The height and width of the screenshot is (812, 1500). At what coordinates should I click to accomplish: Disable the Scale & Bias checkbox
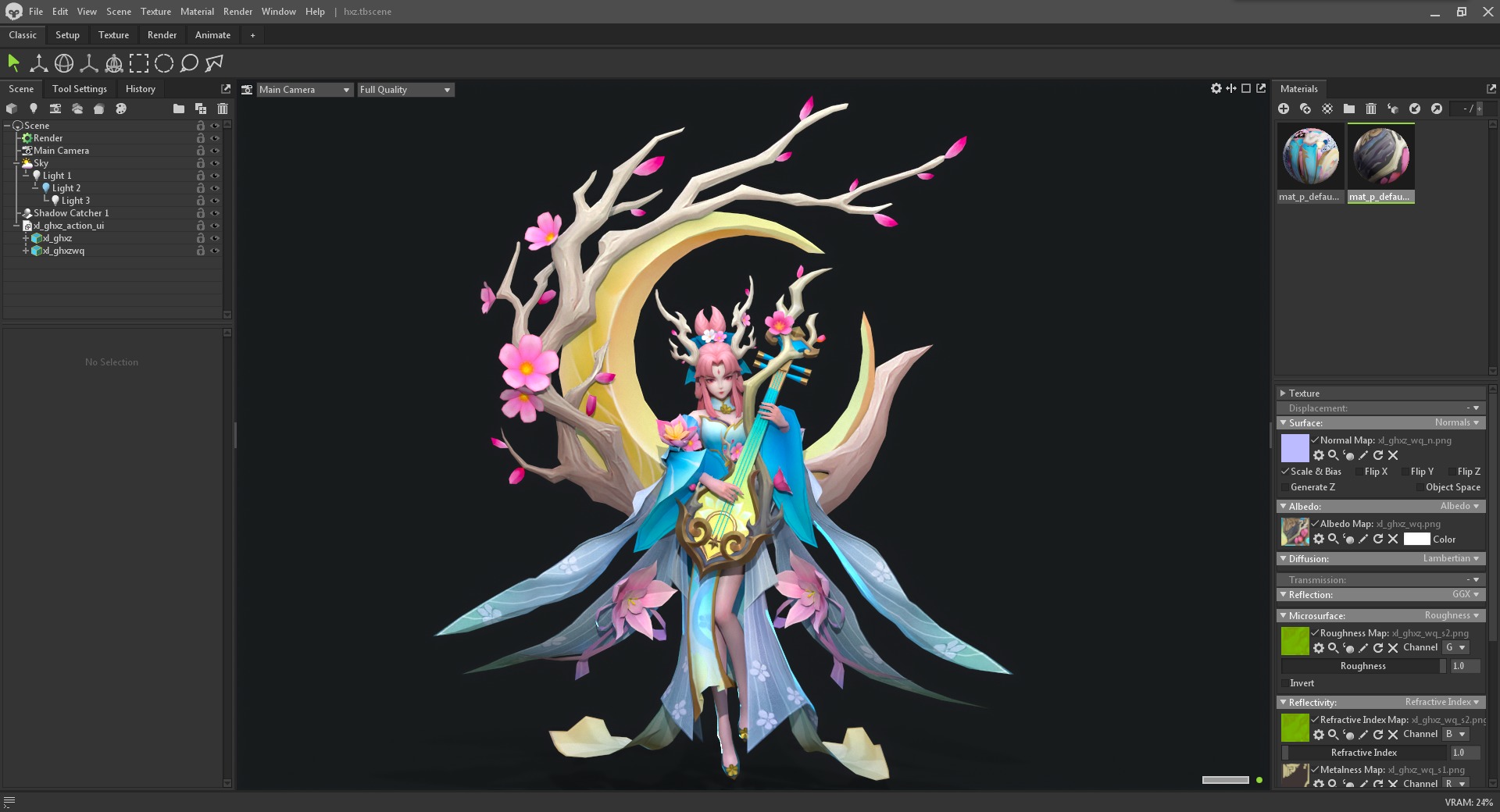point(1284,472)
